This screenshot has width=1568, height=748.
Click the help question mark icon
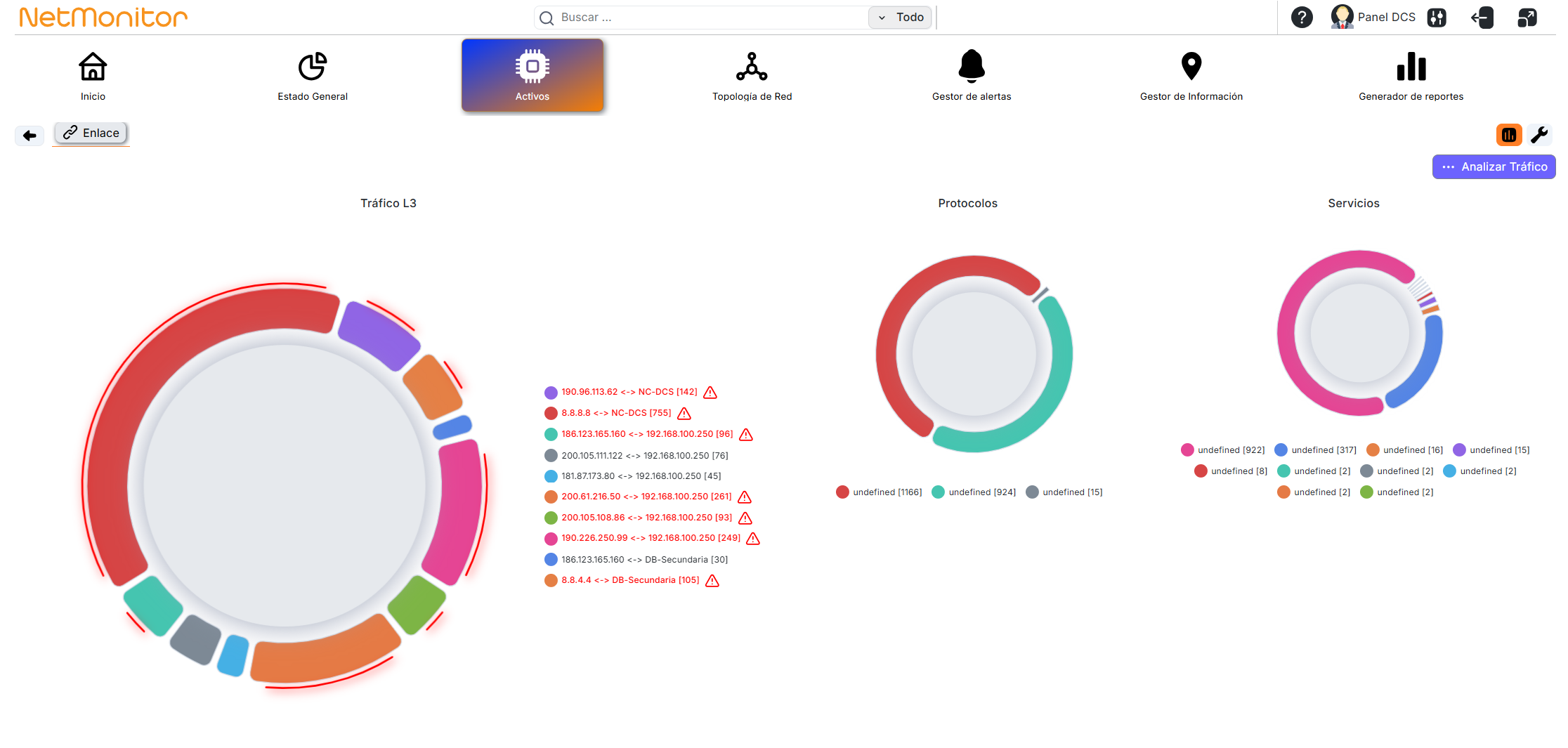pos(1302,17)
